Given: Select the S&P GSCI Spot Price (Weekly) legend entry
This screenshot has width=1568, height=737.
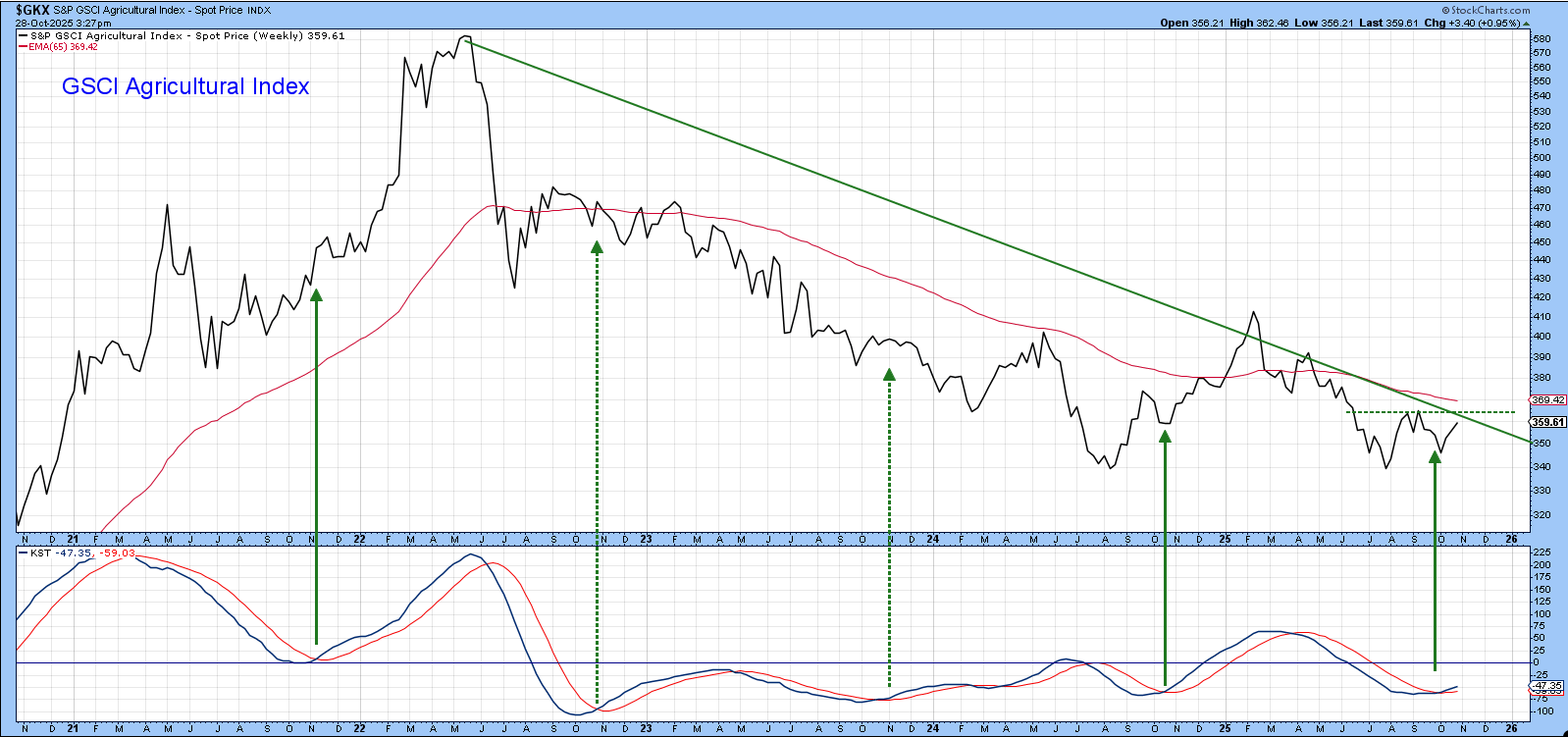Looking at the screenshot, I should point(186,35).
